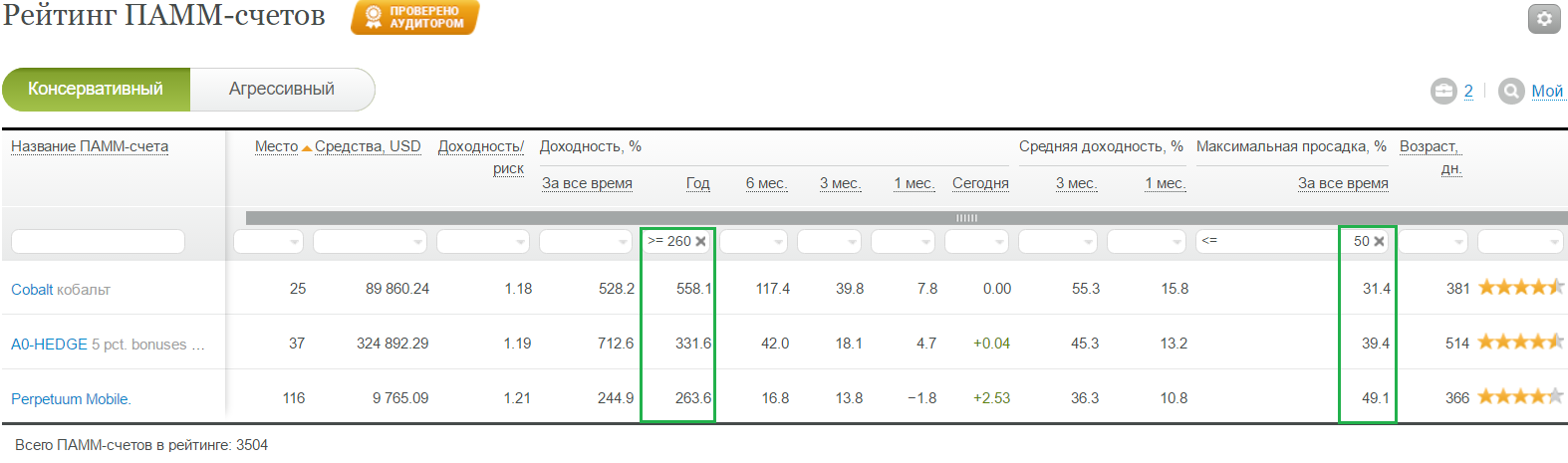The width and height of the screenshot is (1568, 463).
Task: Sort by Место column
Action: click(277, 146)
